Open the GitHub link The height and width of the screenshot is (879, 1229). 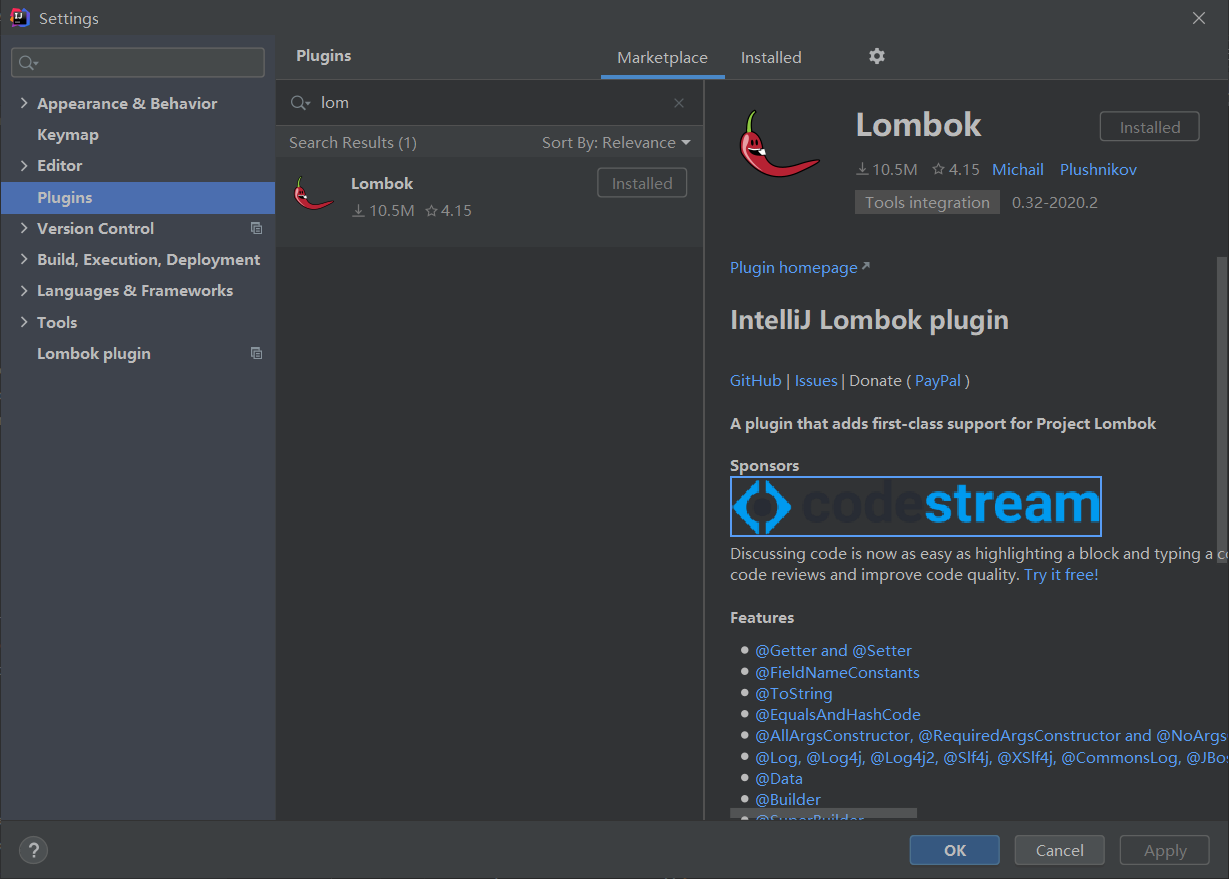[756, 380]
